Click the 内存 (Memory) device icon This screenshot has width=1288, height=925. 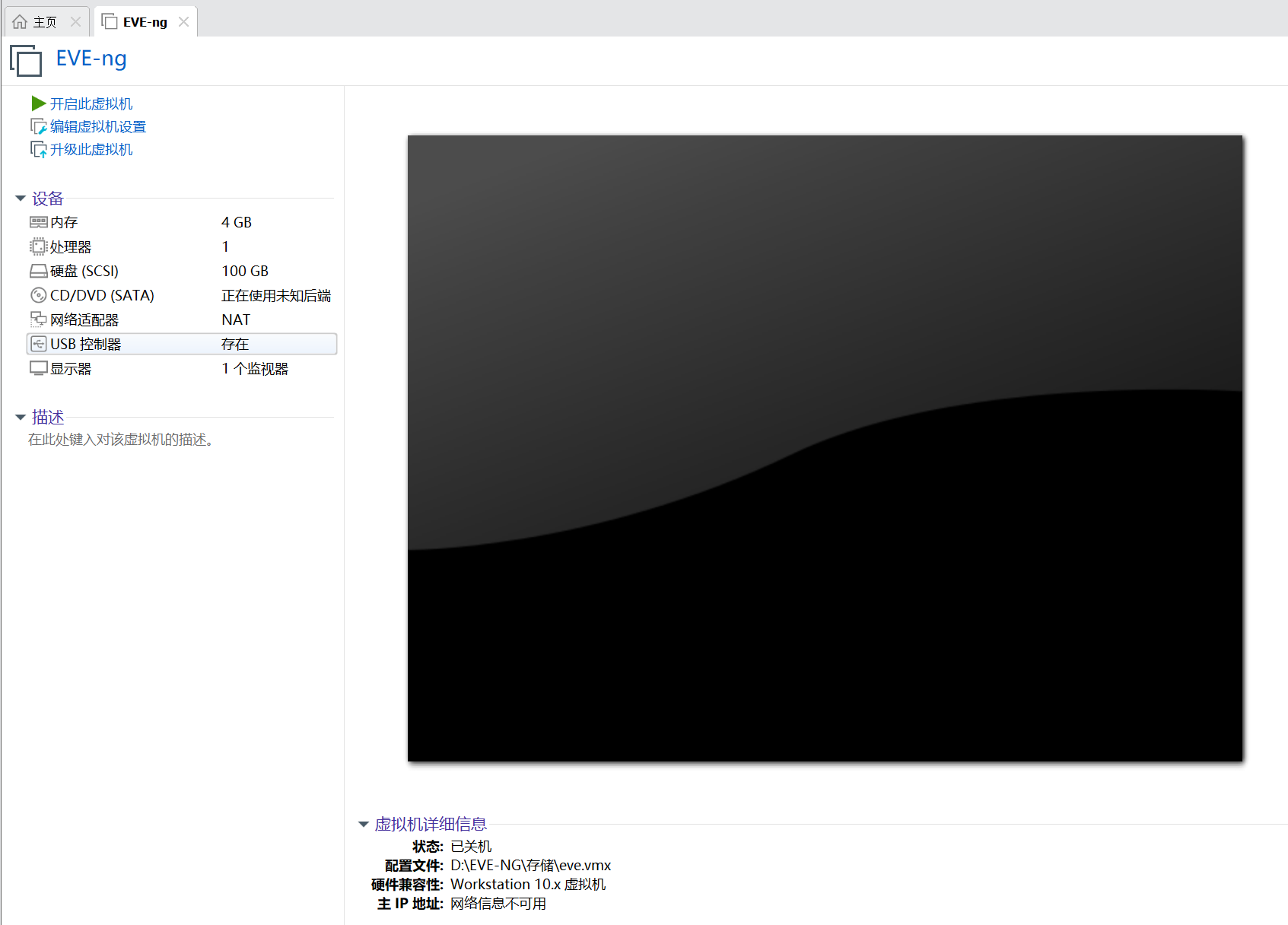click(x=38, y=221)
